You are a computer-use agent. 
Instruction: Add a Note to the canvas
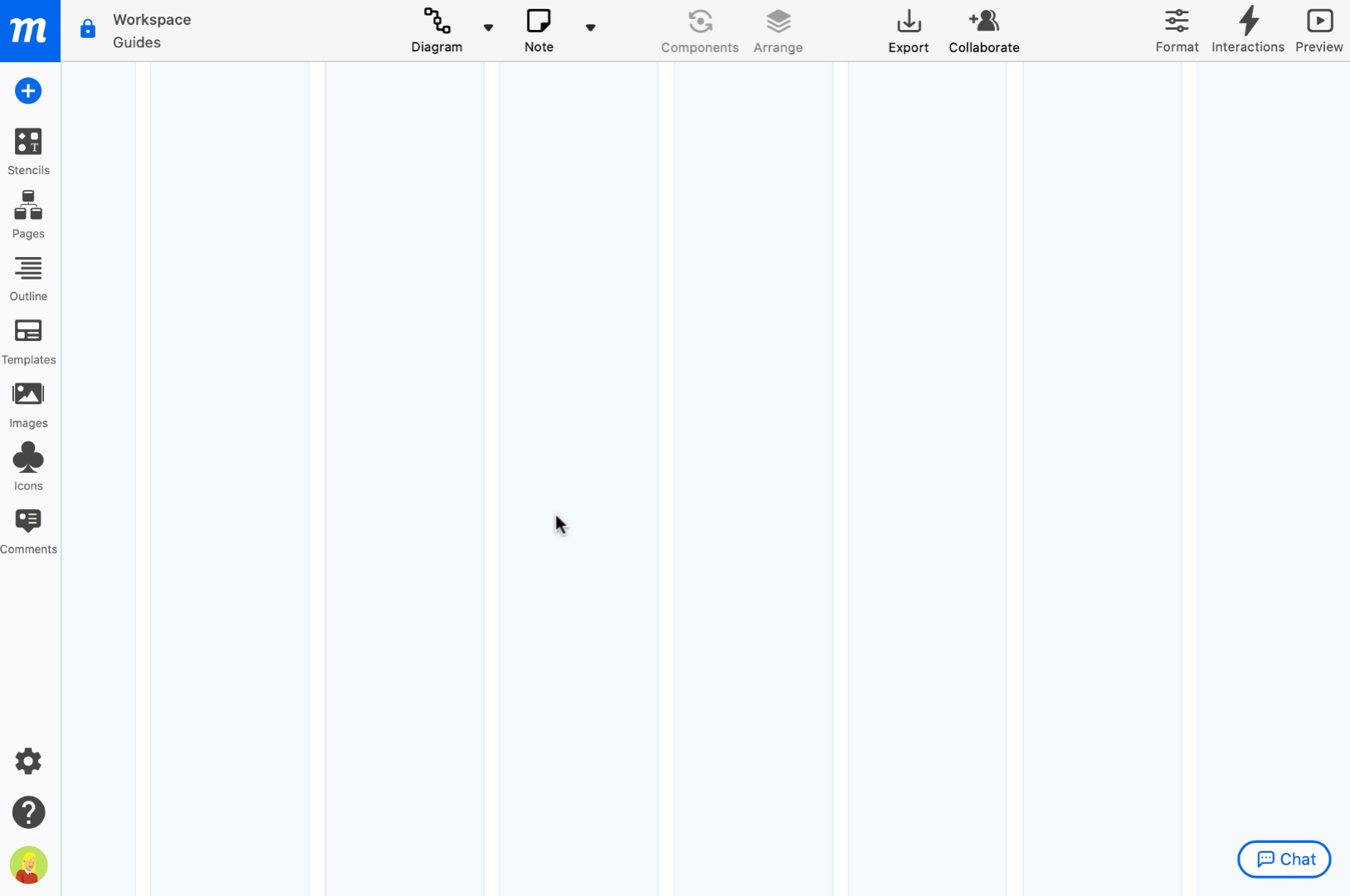pos(538,29)
